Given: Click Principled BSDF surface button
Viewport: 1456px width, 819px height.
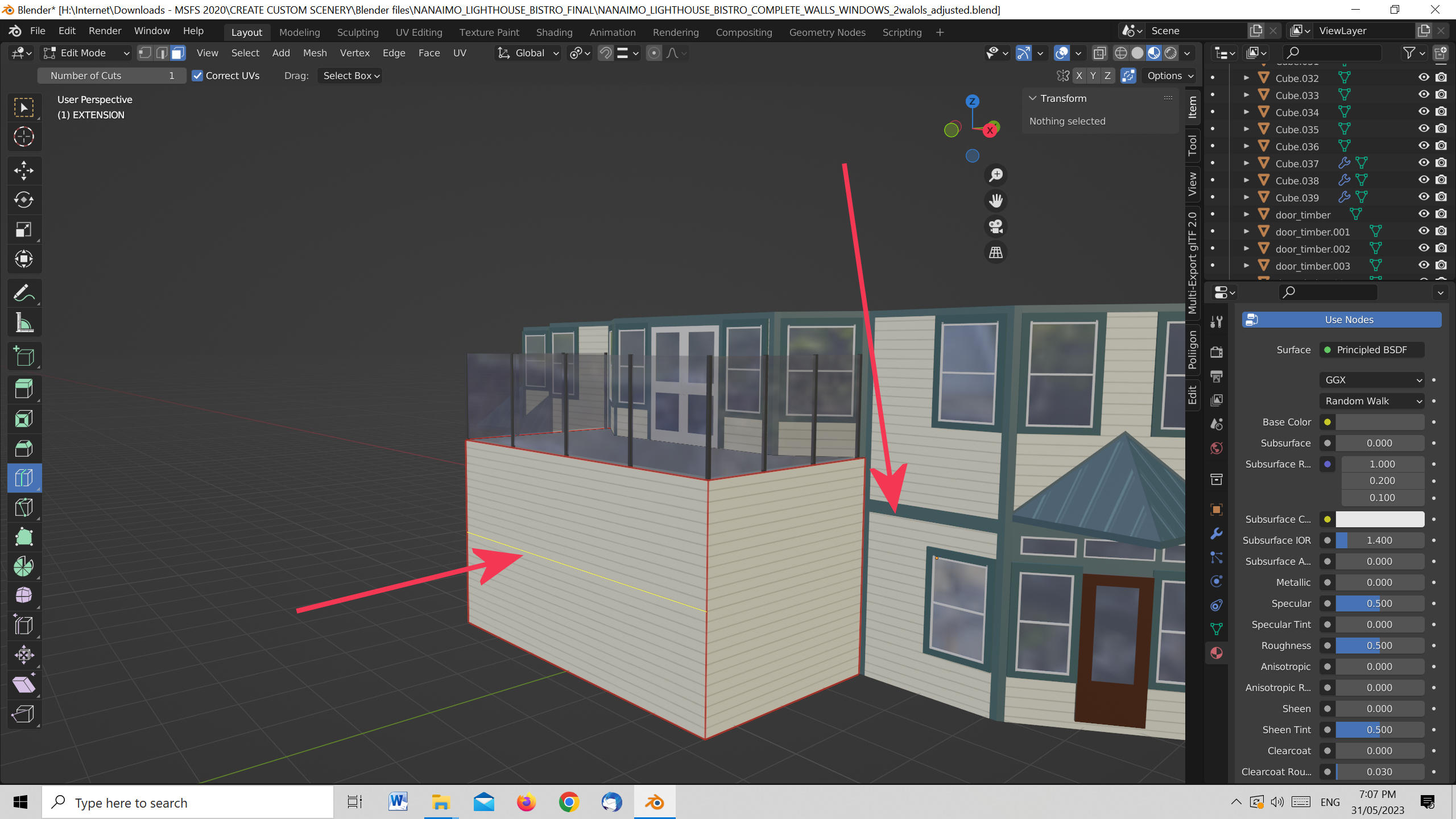Looking at the screenshot, I should coord(1372,350).
